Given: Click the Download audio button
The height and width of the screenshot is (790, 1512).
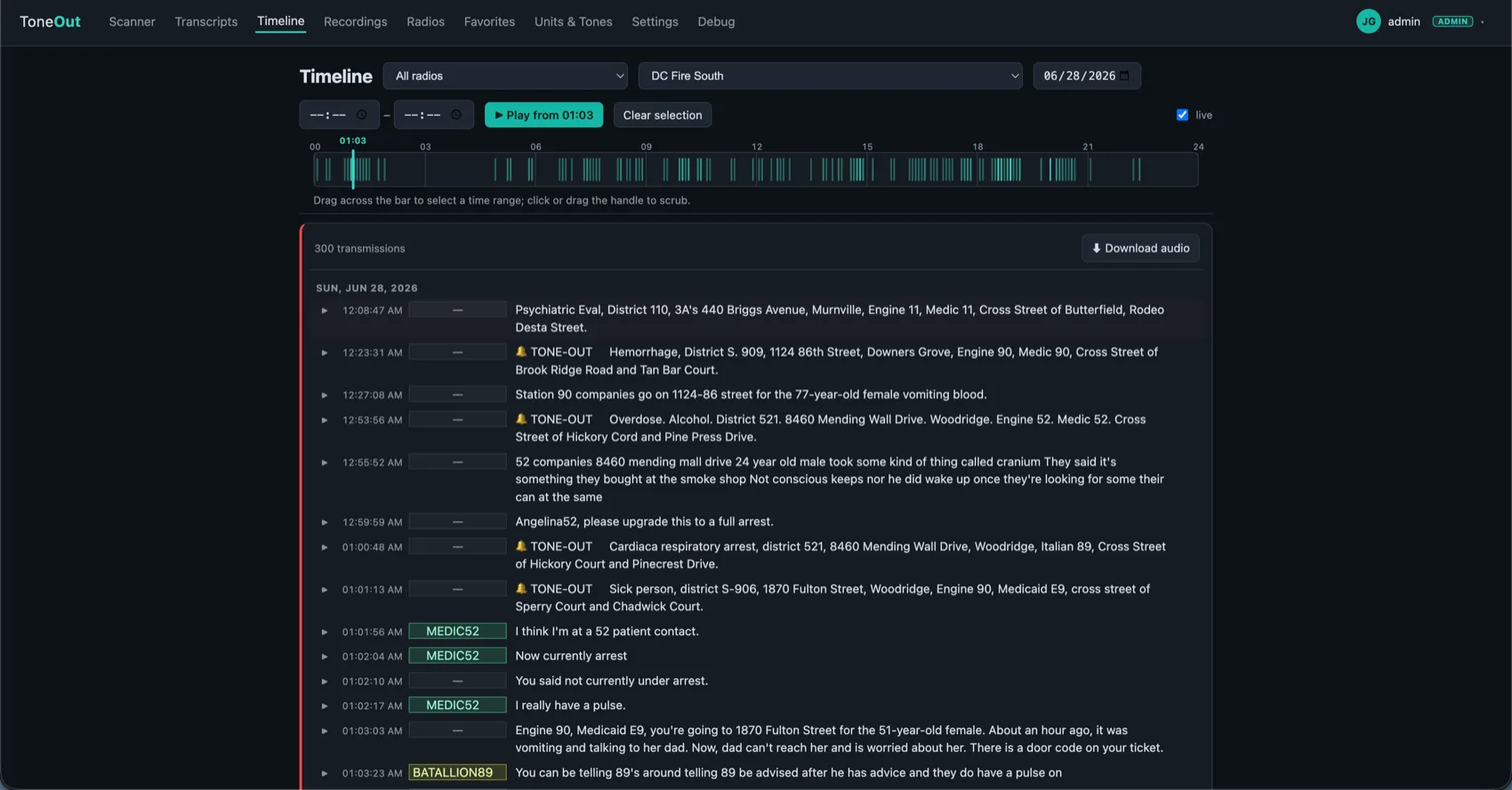Looking at the screenshot, I should 1140,248.
